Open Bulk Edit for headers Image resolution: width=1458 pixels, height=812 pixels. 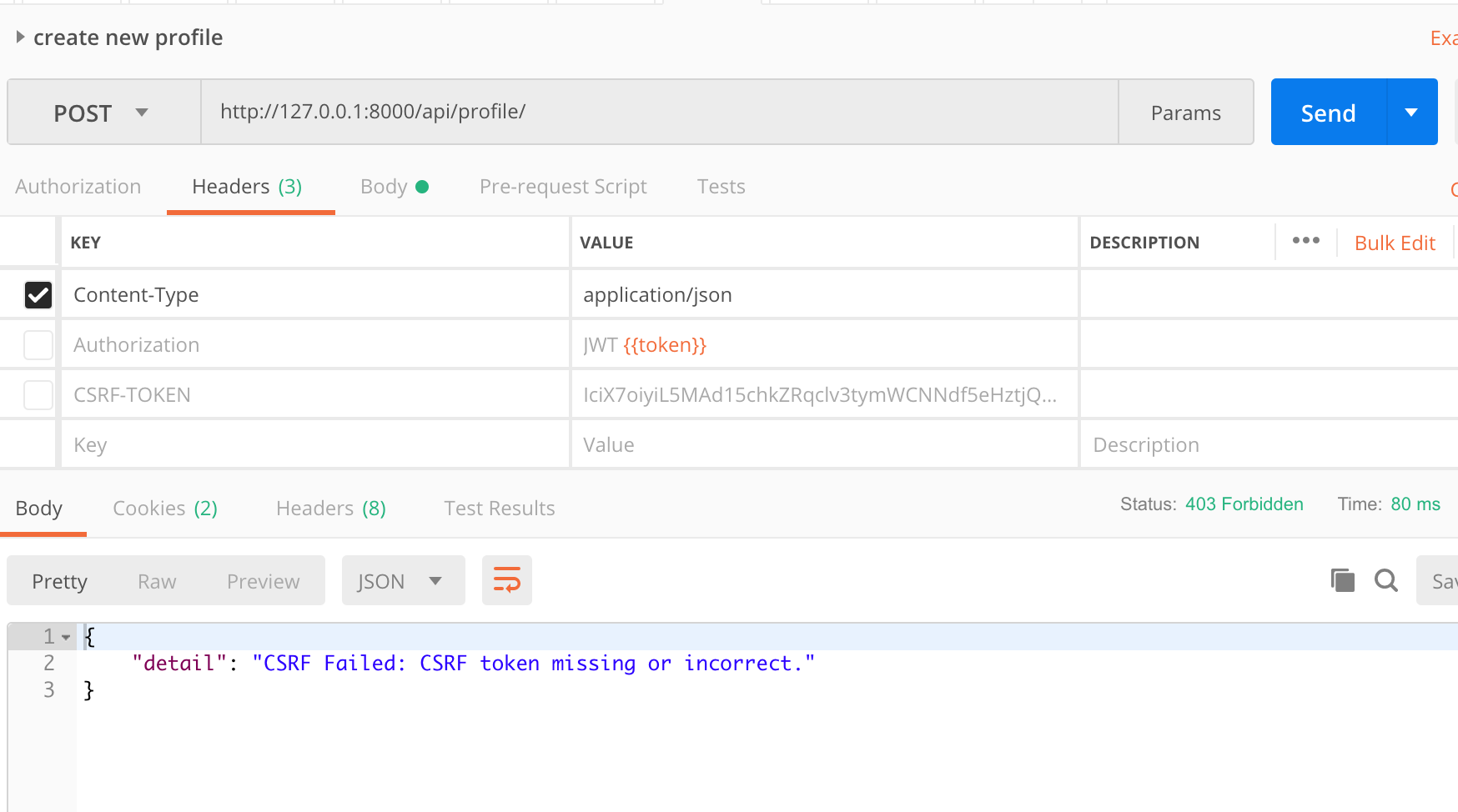coord(1394,242)
